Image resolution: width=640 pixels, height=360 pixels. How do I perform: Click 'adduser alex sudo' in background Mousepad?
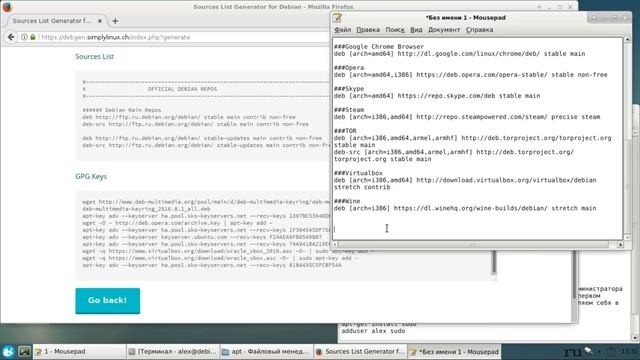coord(373,331)
